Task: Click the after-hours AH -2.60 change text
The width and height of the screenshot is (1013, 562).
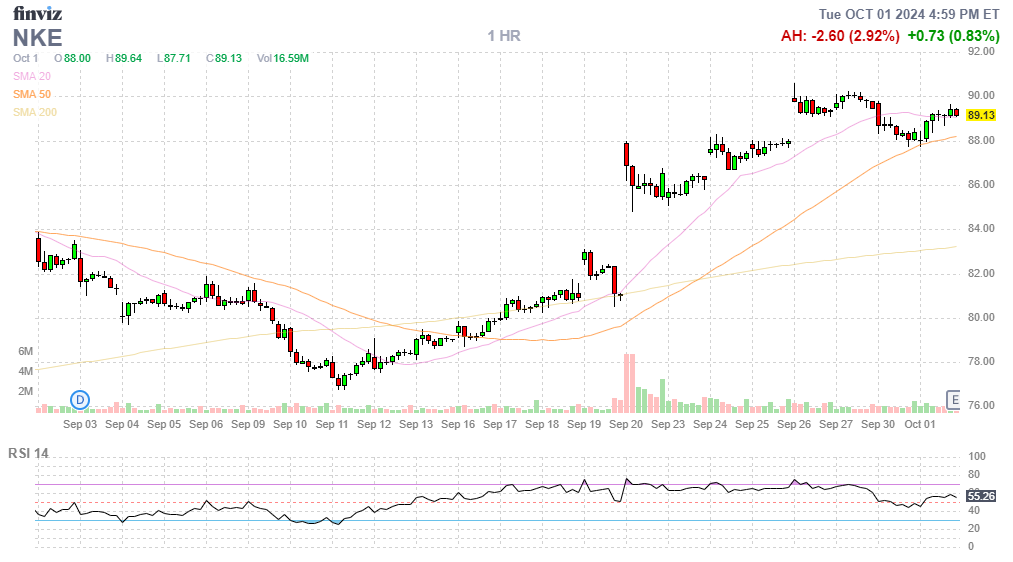Action: click(839, 36)
